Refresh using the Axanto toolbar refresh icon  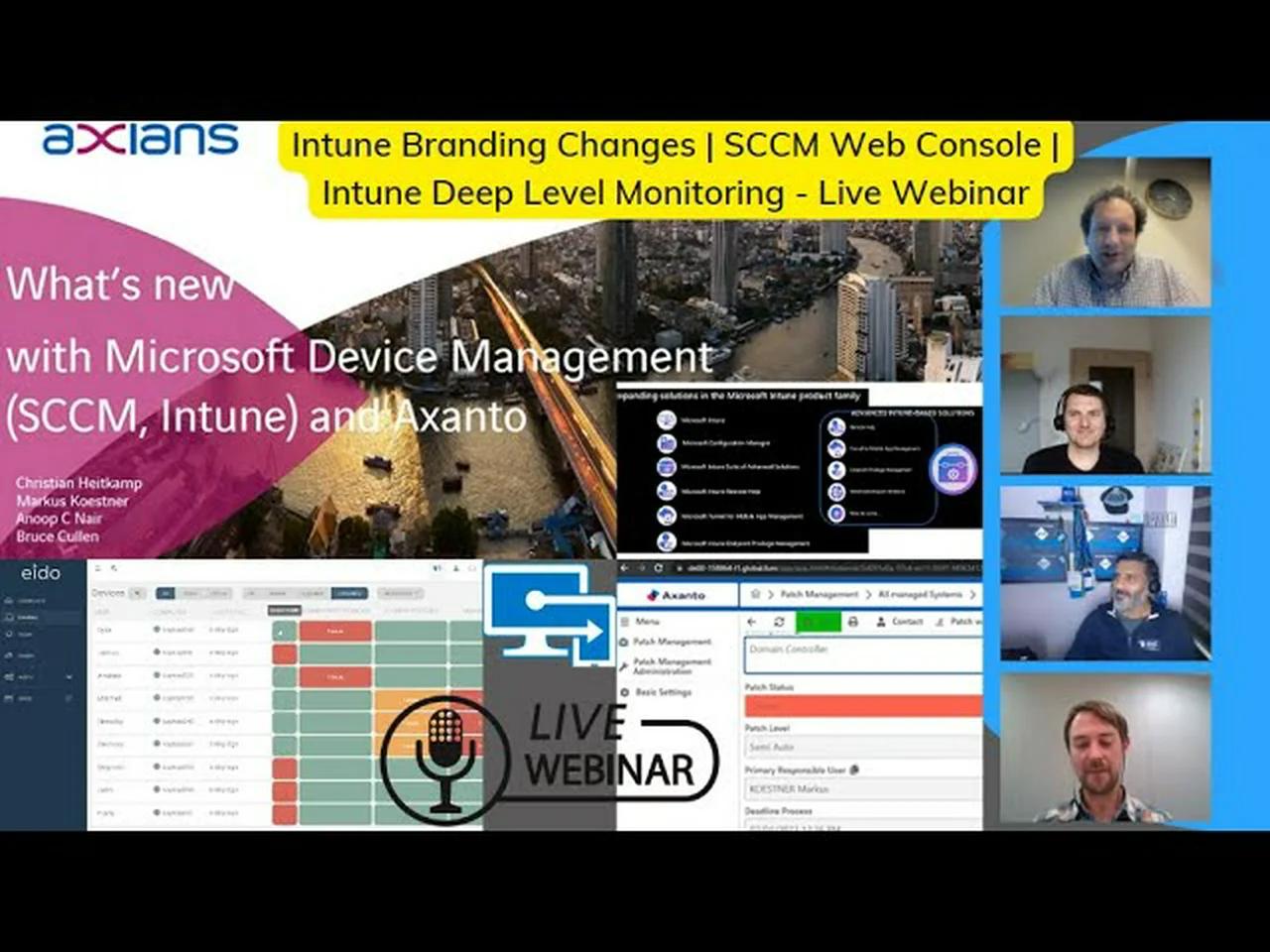click(x=779, y=622)
